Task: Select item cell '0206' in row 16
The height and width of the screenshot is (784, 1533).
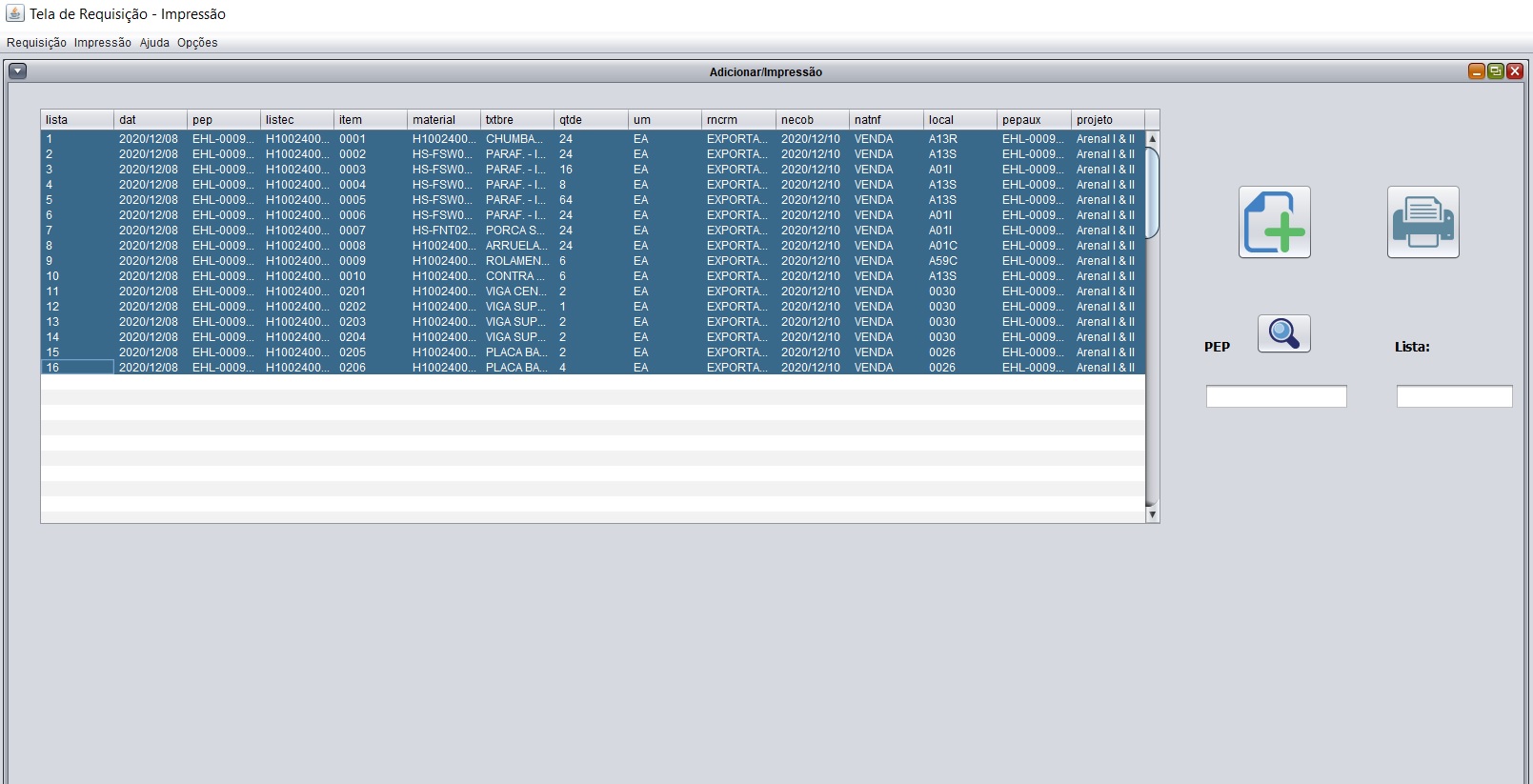Action: 371,368
